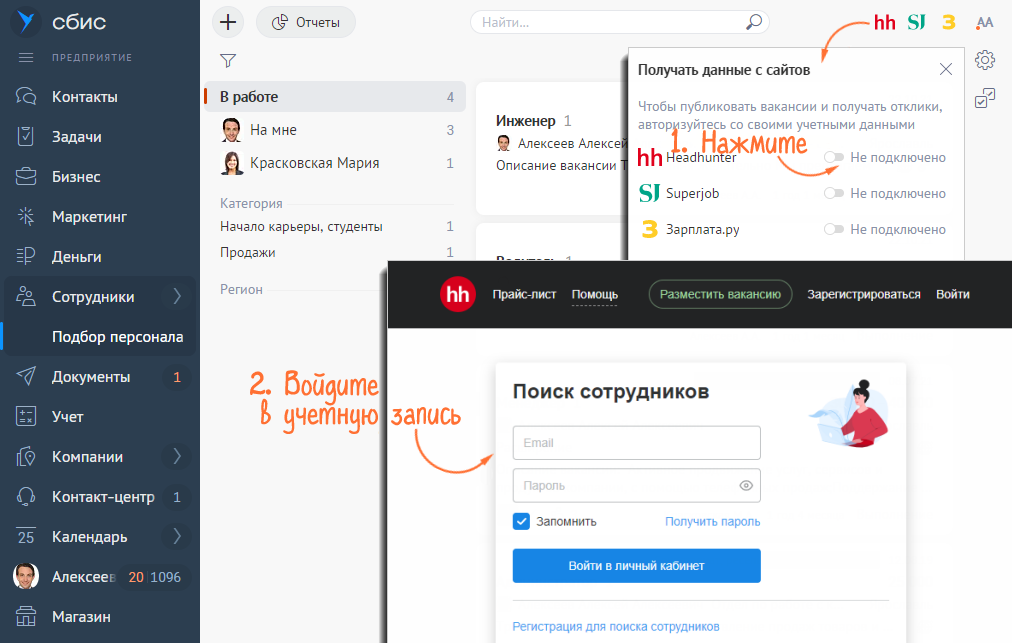This screenshot has width=1012, height=643.
Task: Expand the Сотрудники sidebar section
Action: 177,296
